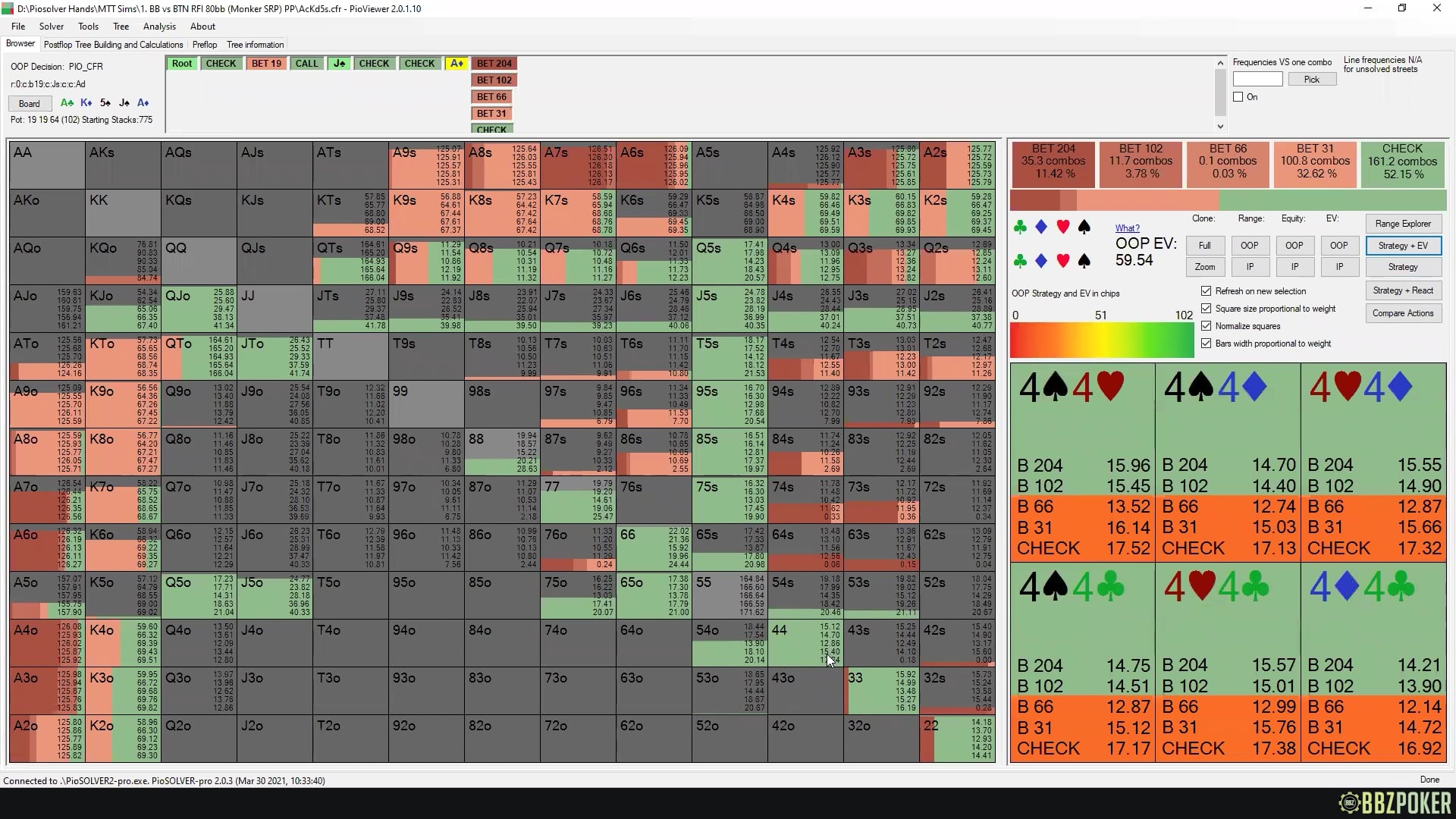Screen dimensions: 1456x819
Task: Click the 5♠ board card icon
Action: 105,103
